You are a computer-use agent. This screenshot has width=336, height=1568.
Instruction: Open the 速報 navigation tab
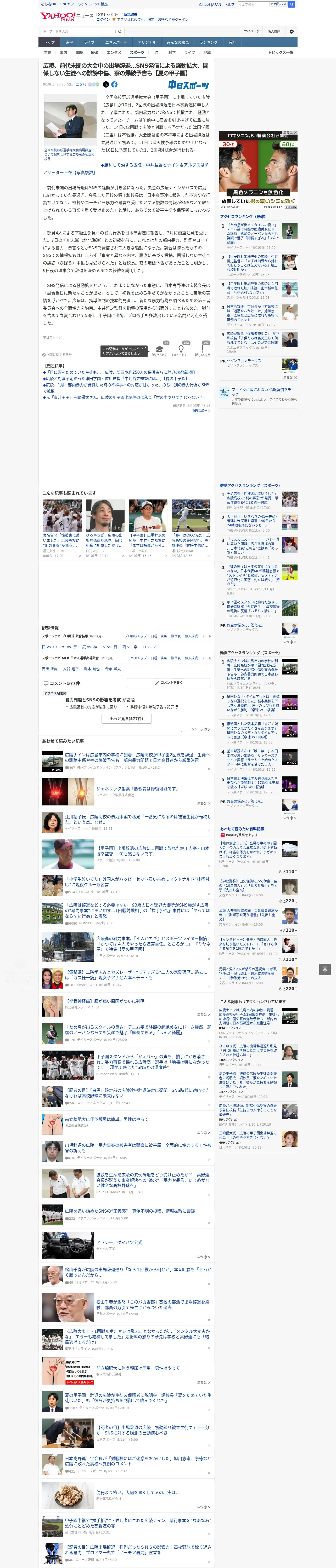pyautogui.click(x=69, y=43)
